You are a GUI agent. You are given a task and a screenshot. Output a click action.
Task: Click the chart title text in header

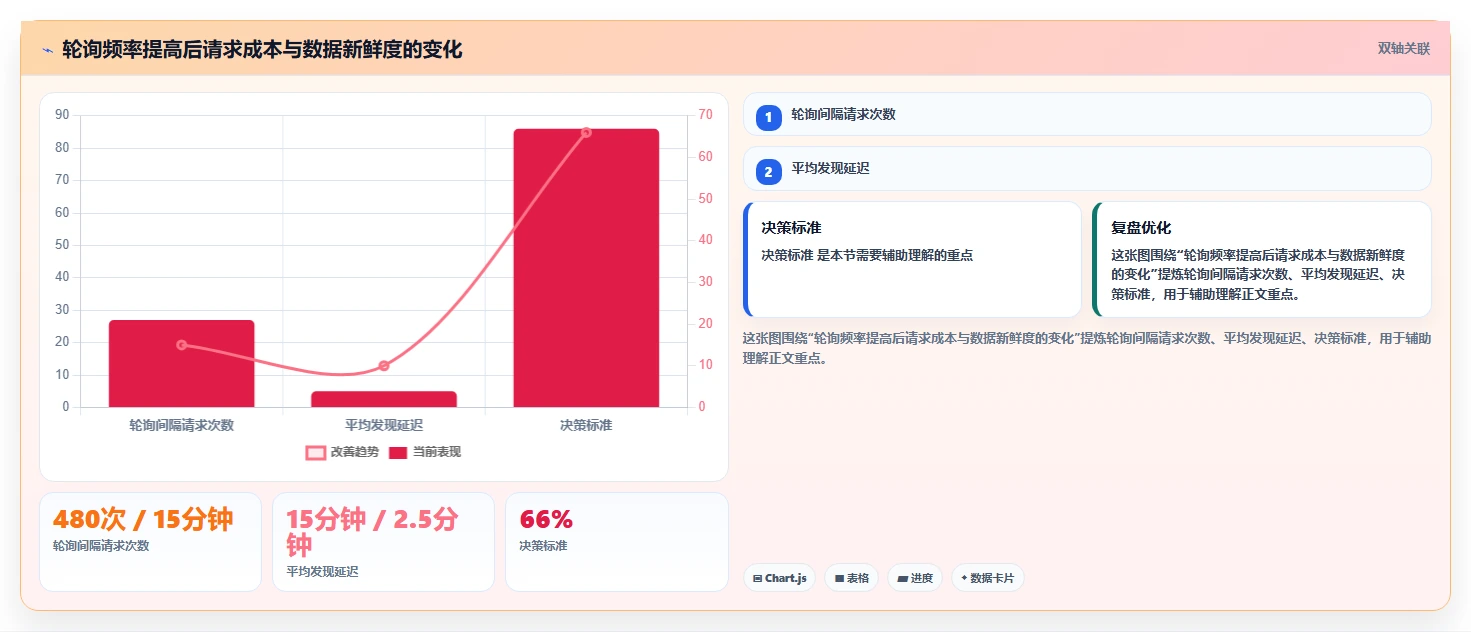[262, 50]
